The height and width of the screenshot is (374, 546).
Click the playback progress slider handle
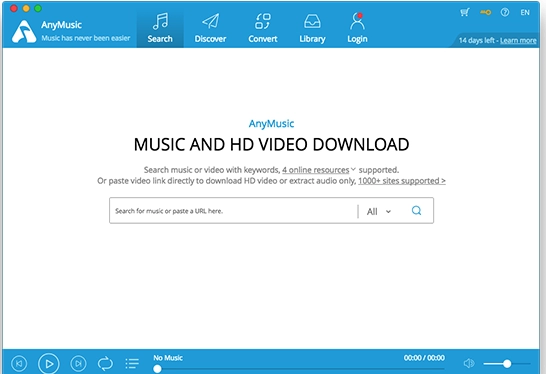157,369
